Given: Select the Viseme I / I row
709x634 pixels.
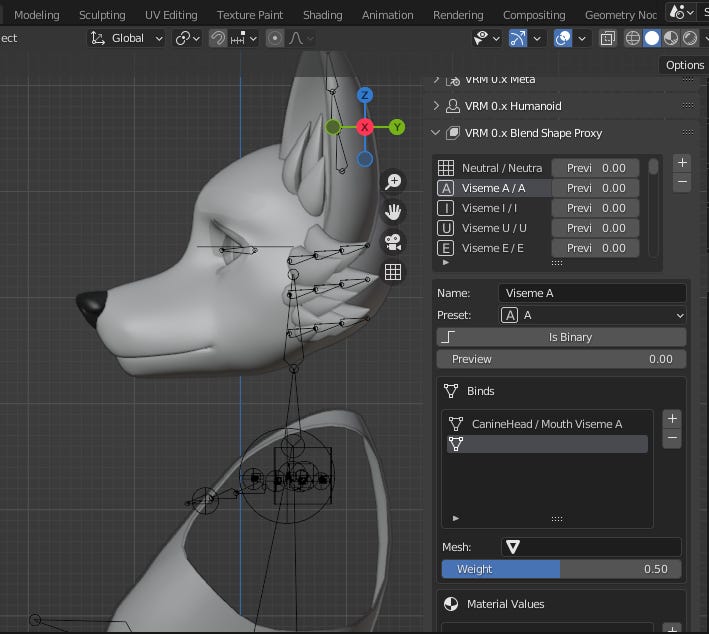Looking at the screenshot, I should (x=493, y=208).
